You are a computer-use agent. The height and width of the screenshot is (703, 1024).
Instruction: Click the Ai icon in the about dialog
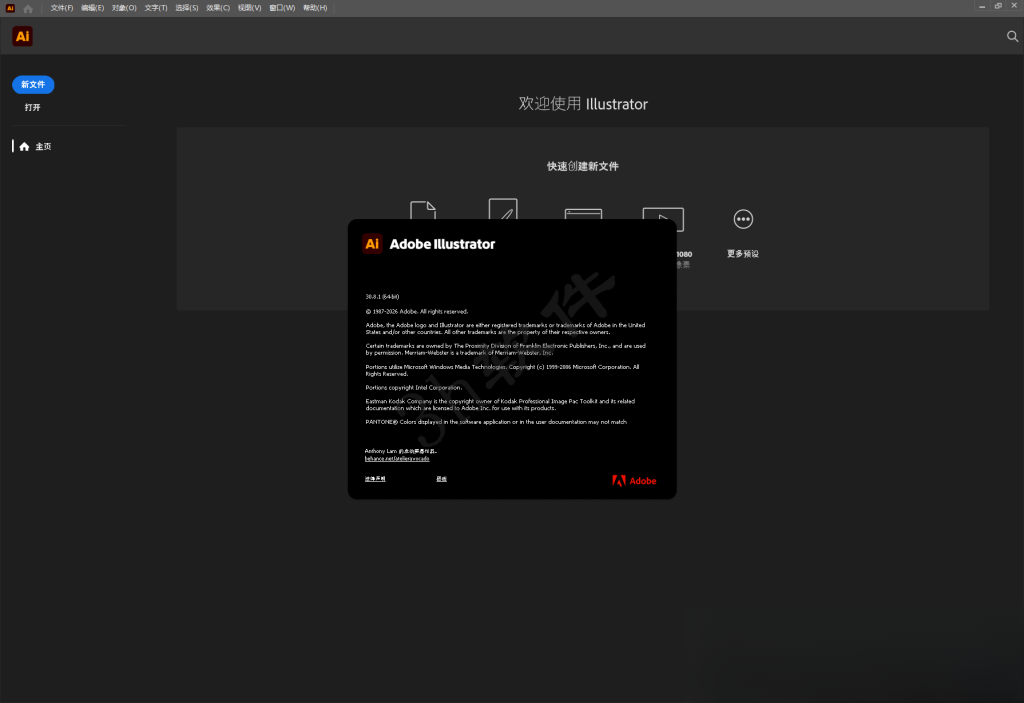pos(372,244)
